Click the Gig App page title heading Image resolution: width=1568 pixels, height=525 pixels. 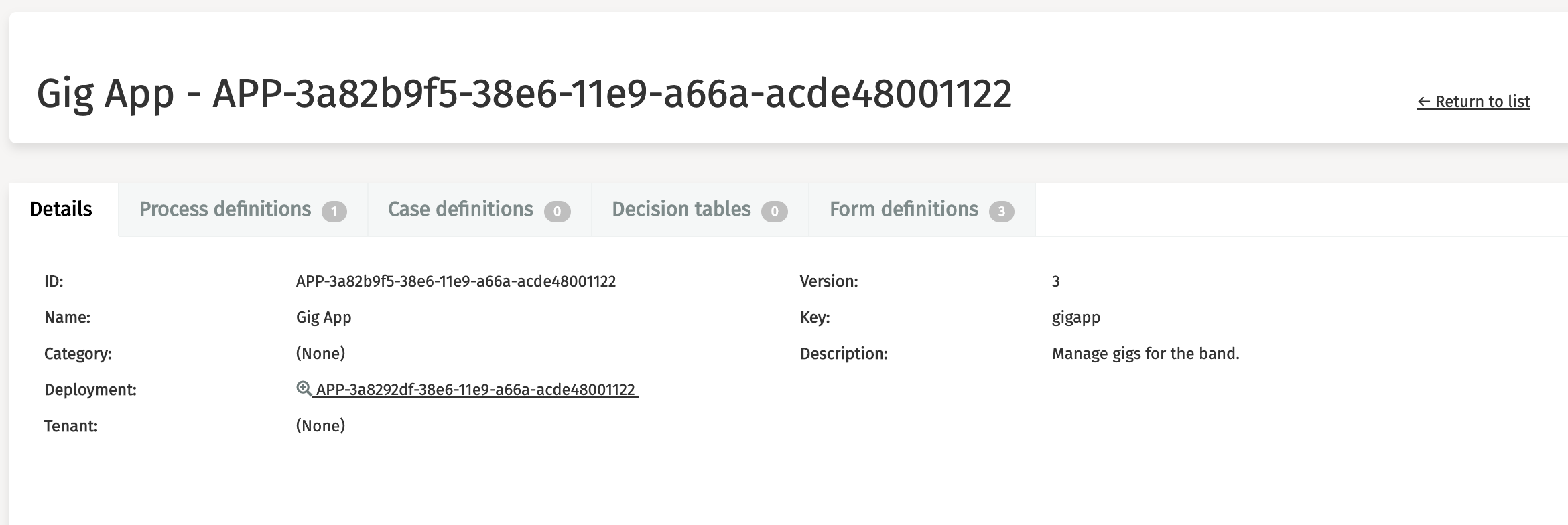coord(524,94)
